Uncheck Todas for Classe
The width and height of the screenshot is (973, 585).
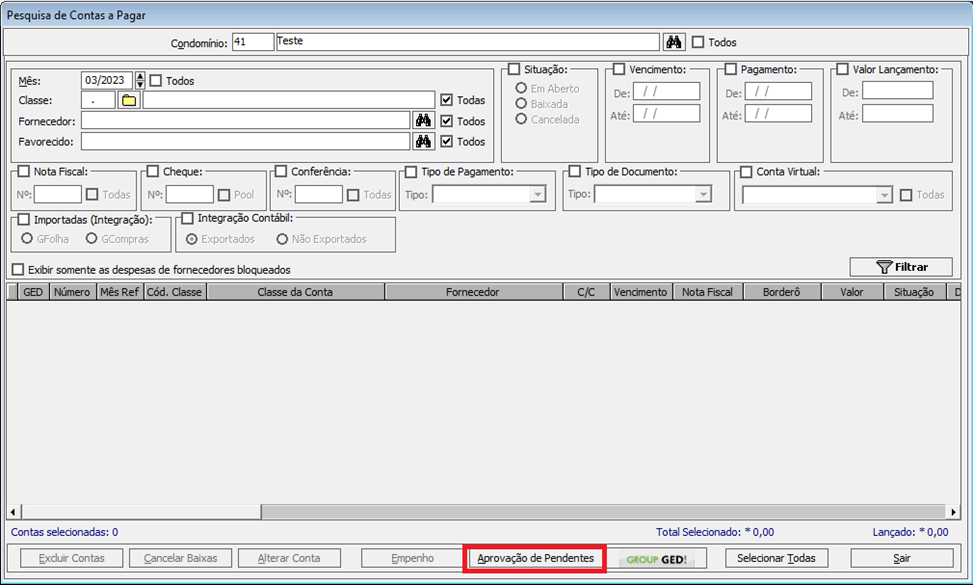(x=446, y=100)
